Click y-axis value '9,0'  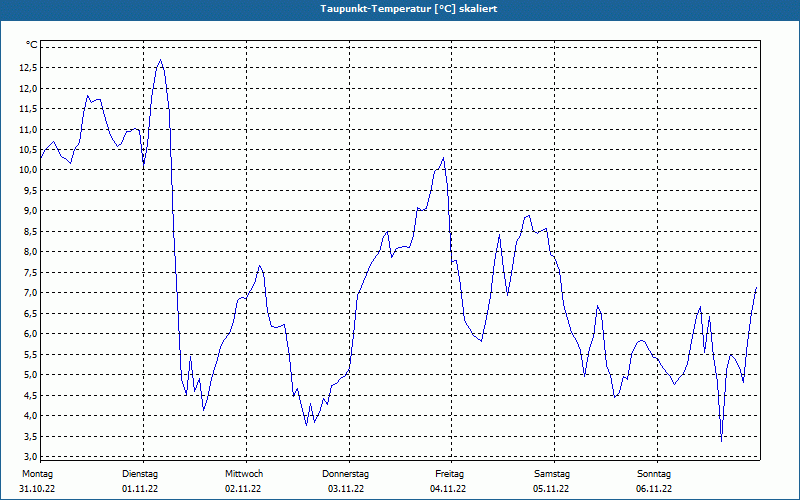(x=30, y=211)
